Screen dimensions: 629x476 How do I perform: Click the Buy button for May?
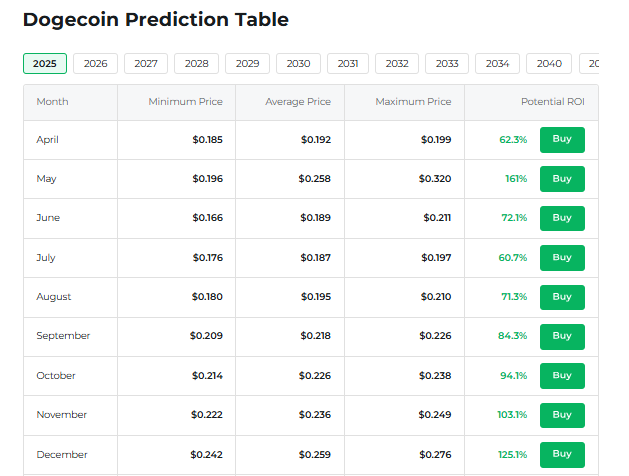click(x=562, y=179)
